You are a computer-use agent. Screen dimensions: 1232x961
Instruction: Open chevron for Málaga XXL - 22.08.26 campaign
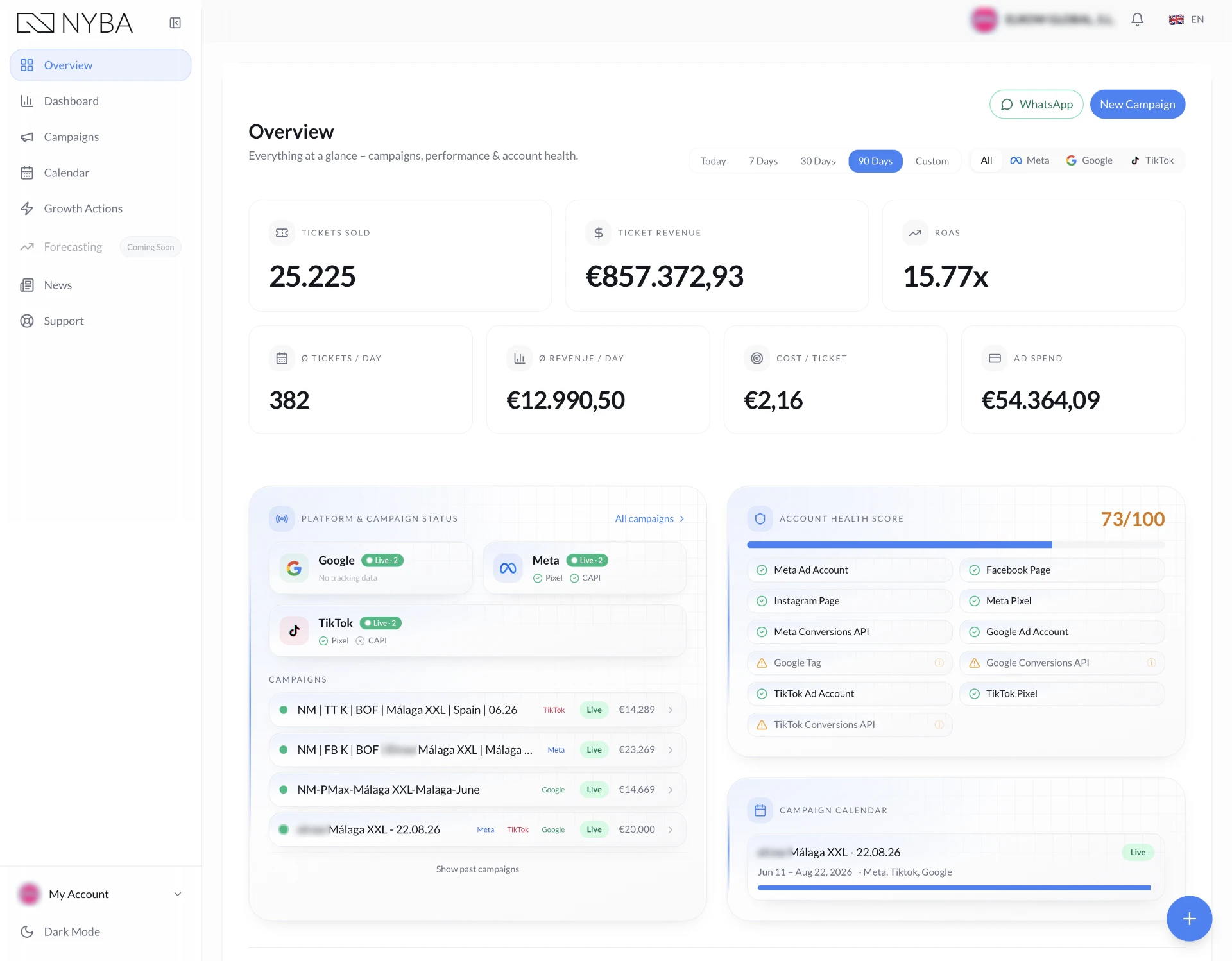pyautogui.click(x=670, y=829)
